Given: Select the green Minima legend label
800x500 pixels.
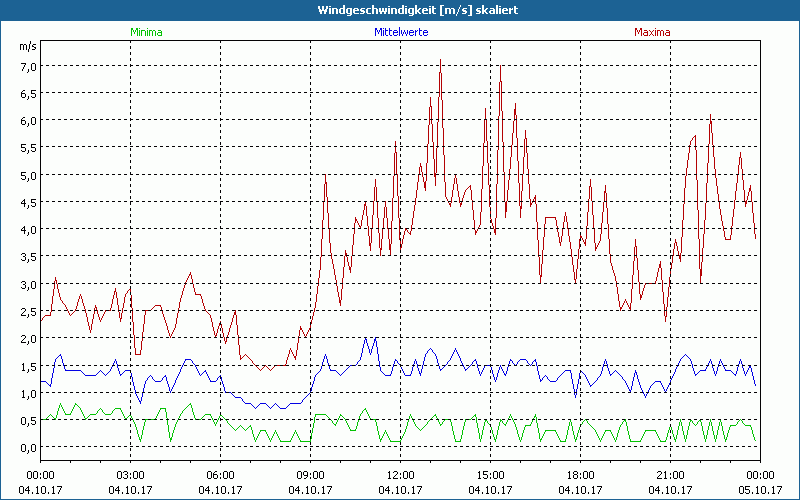Looking at the screenshot, I should pyautogui.click(x=146, y=32).
